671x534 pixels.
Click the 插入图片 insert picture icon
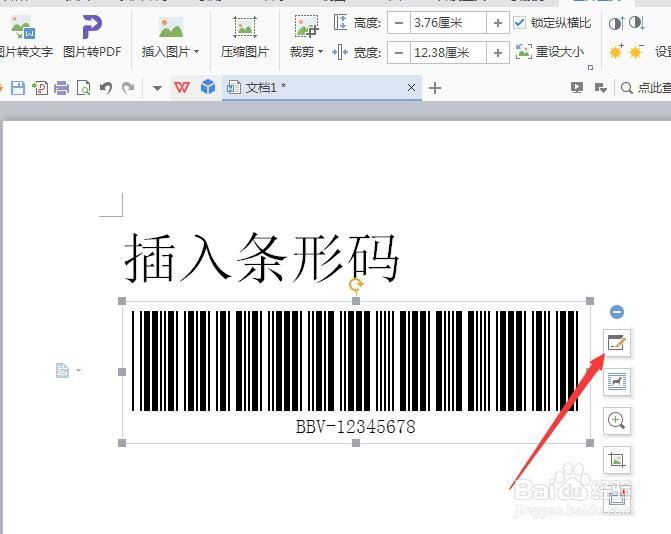coord(171,28)
